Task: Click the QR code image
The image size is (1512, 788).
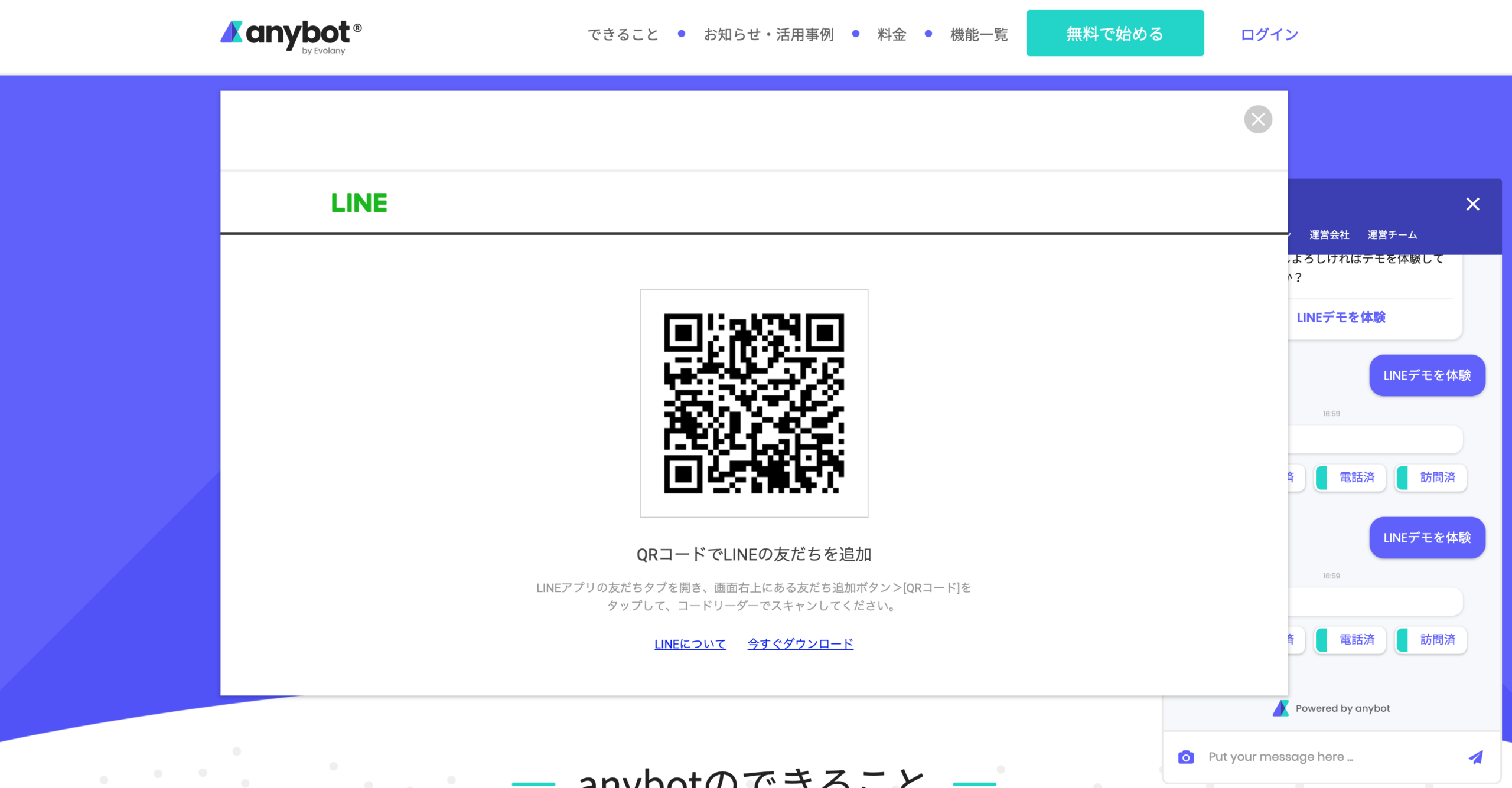Action: click(x=754, y=403)
